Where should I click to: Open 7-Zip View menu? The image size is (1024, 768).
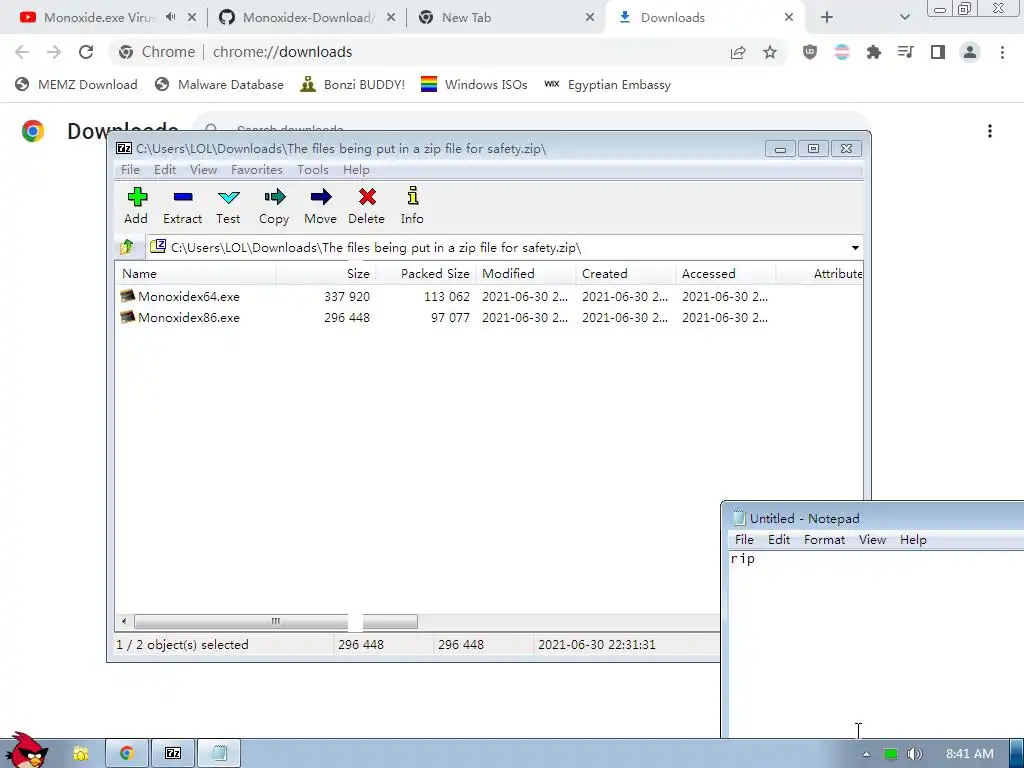tap(203, 170)
